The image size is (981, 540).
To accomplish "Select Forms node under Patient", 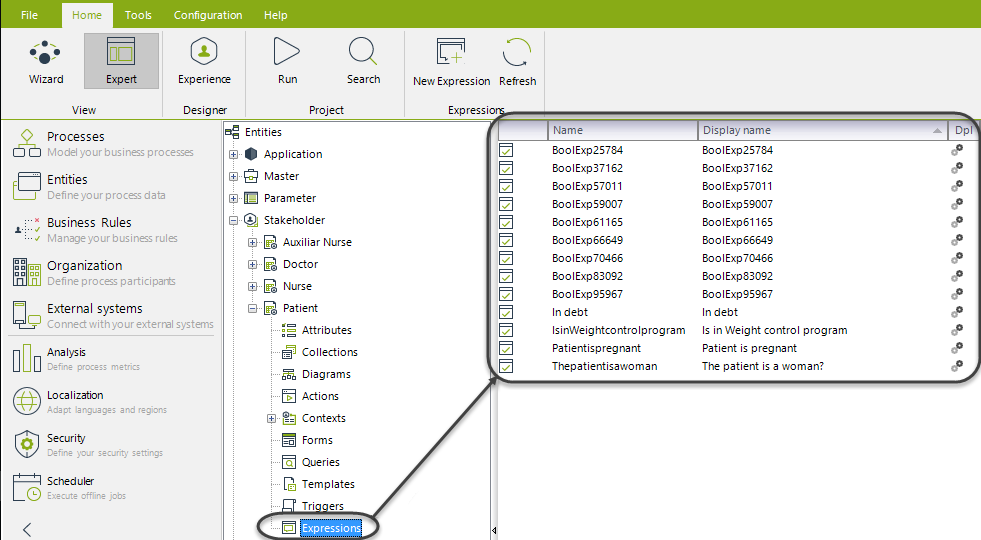I will pyautogui.click(x=317, y=440).
